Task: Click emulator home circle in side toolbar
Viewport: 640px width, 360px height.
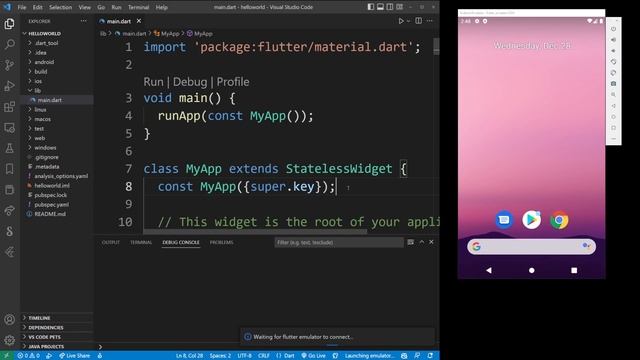Action: (613, 117)
